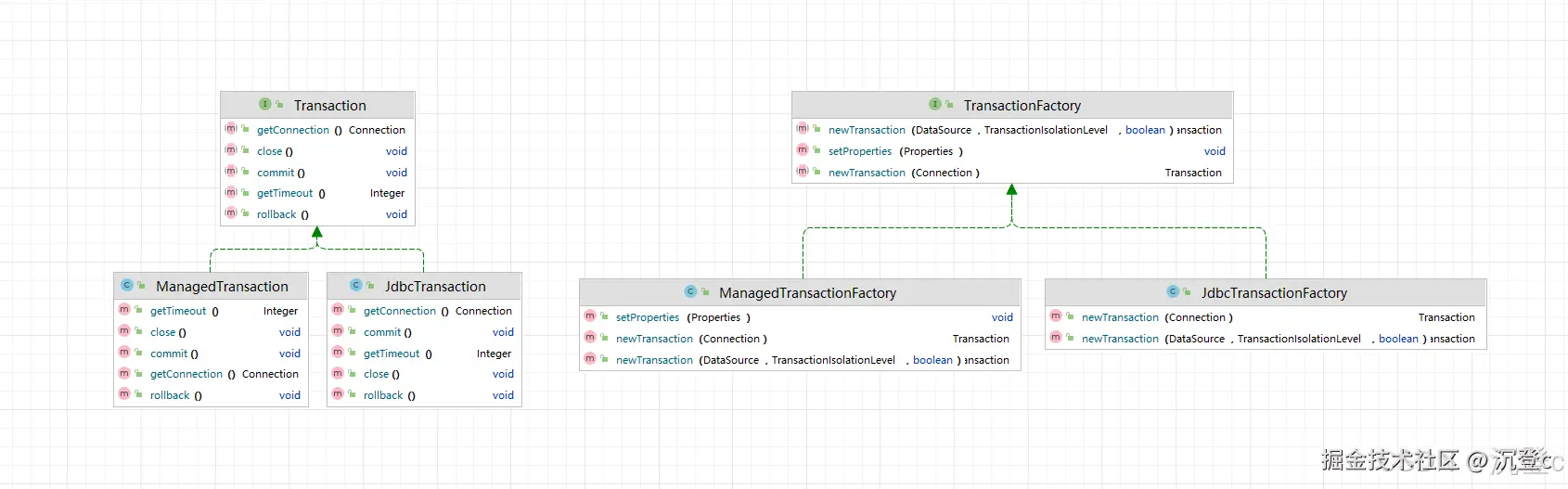Image resolution: width=1568 pixels, height=489 pixels.
Task: Click newTransaction(Connection) method name in ManagedTransactionFactory box
Action: point(654,339)
